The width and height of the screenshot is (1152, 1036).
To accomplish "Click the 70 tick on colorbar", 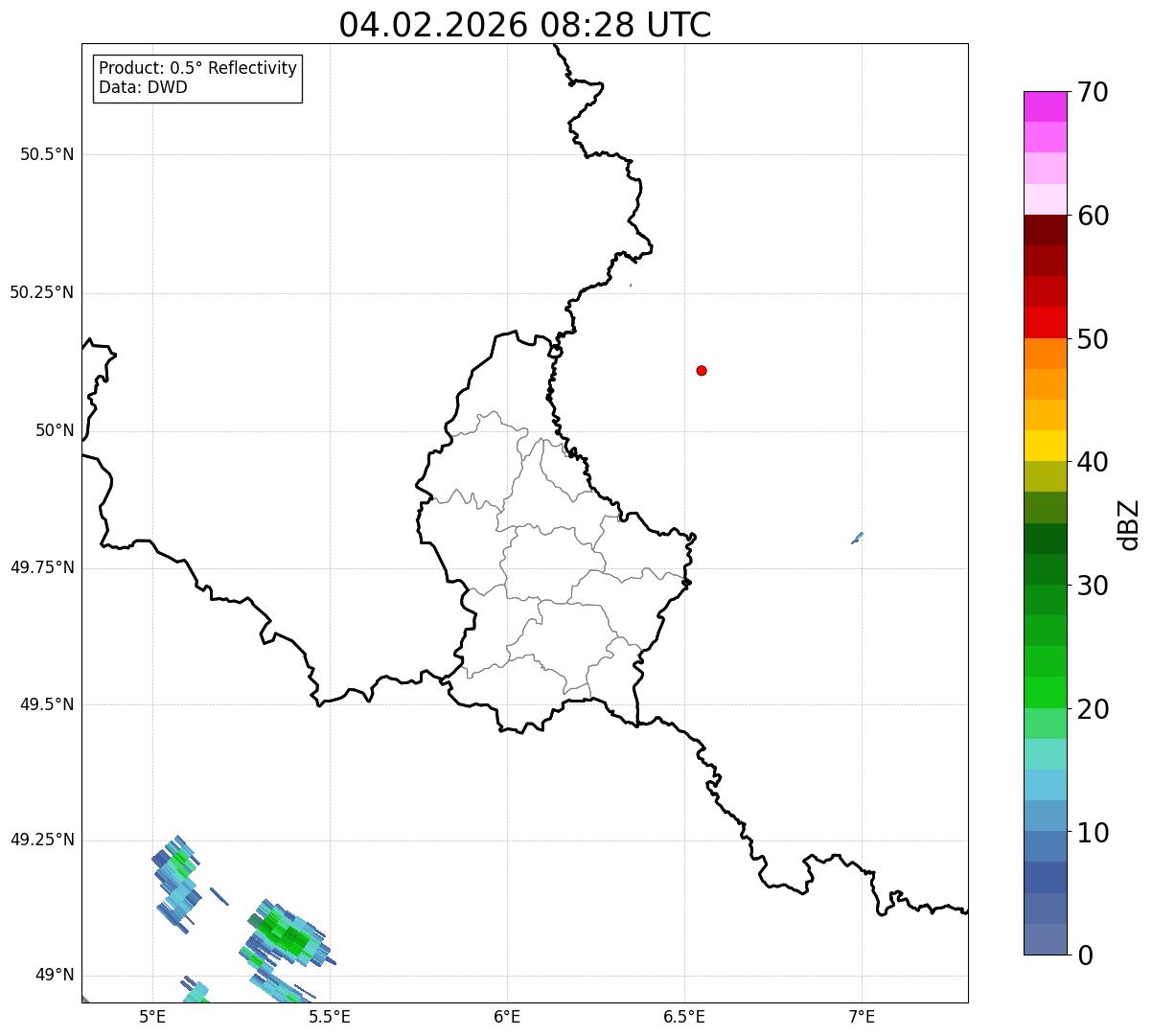I will [1093, 92].
